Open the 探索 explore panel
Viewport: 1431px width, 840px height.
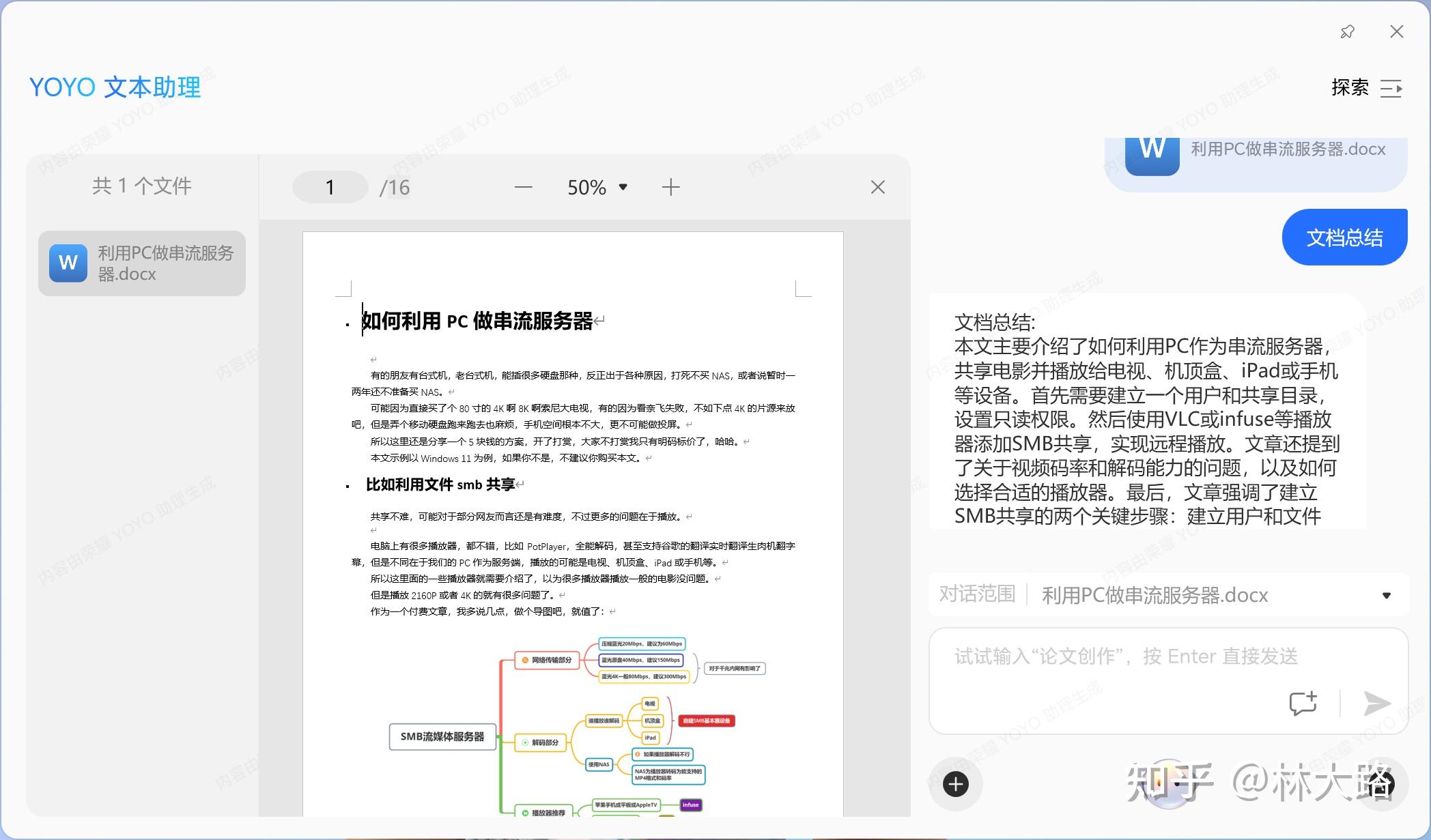tap(1350, 87)
